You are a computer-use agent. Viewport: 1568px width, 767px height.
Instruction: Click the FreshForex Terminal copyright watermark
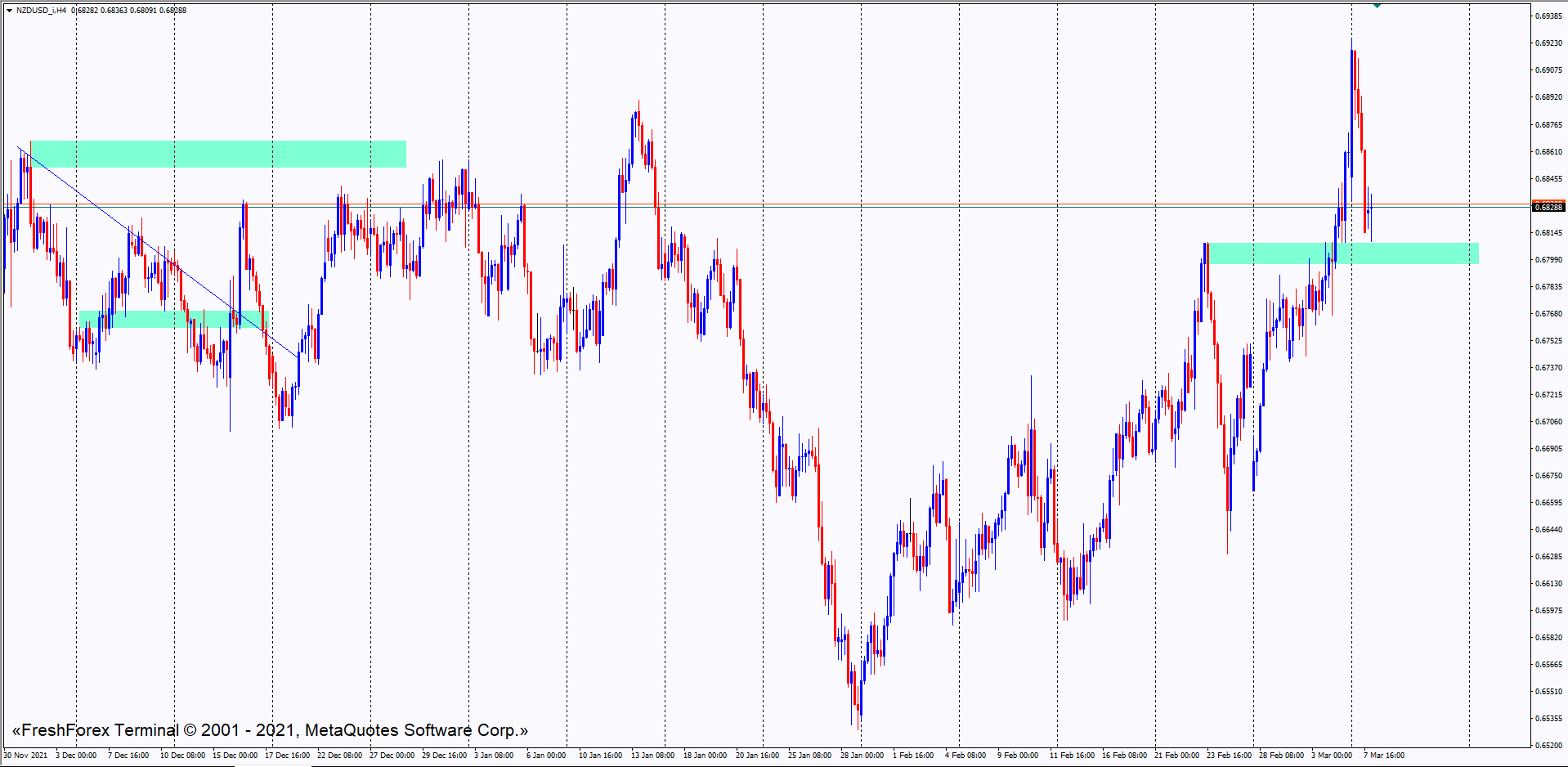[x=270, y=730]
